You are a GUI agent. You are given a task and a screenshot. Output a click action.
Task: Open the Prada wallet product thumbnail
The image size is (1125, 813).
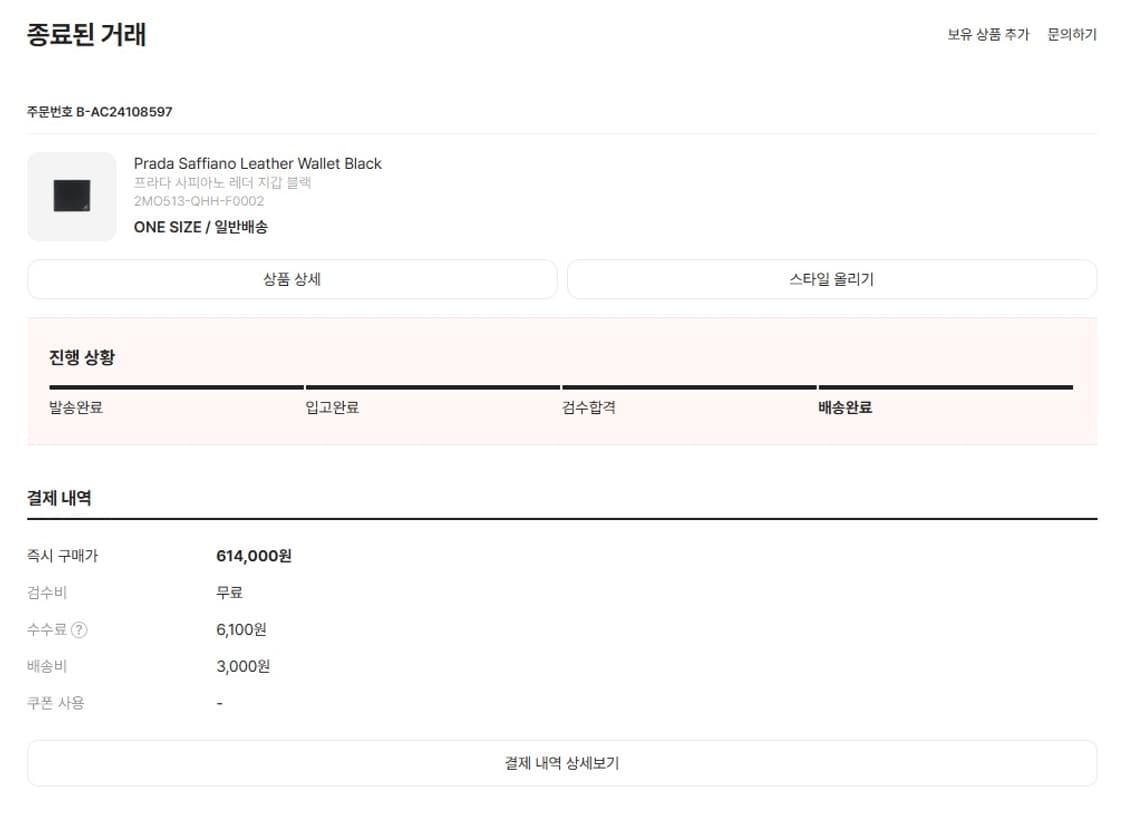tap(72, 196)
